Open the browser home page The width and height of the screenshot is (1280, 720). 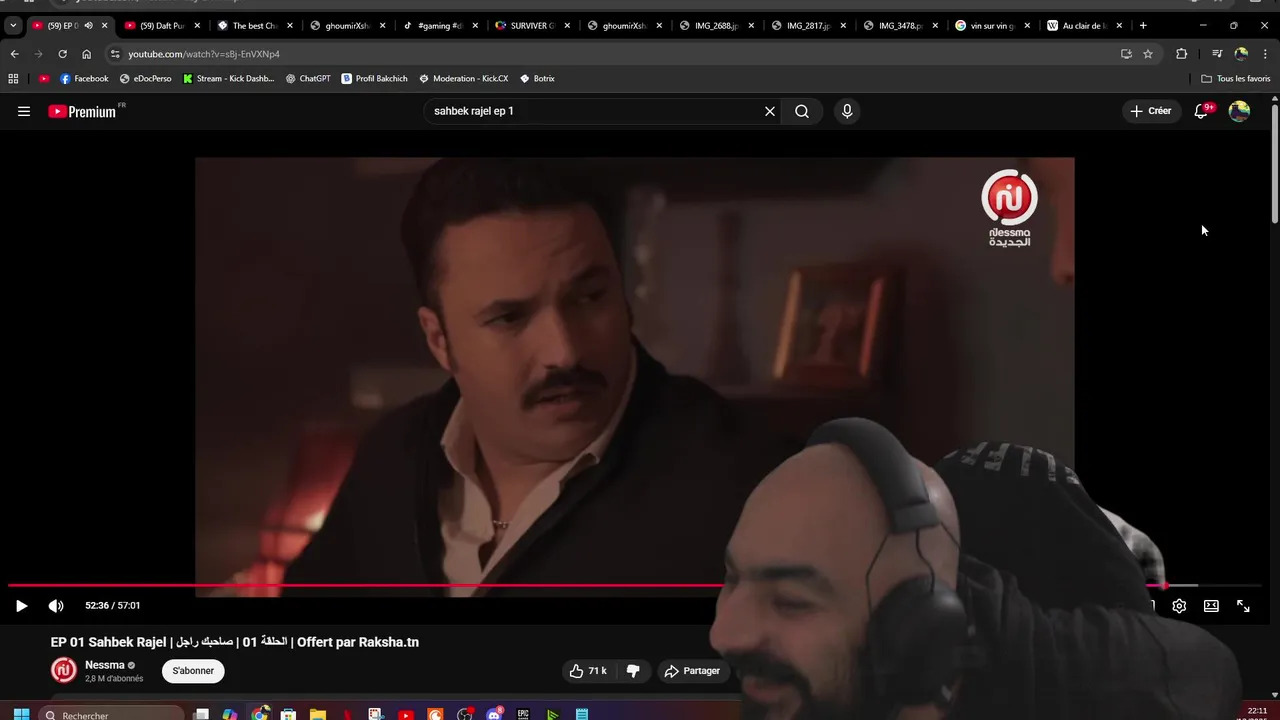(86, 54)
